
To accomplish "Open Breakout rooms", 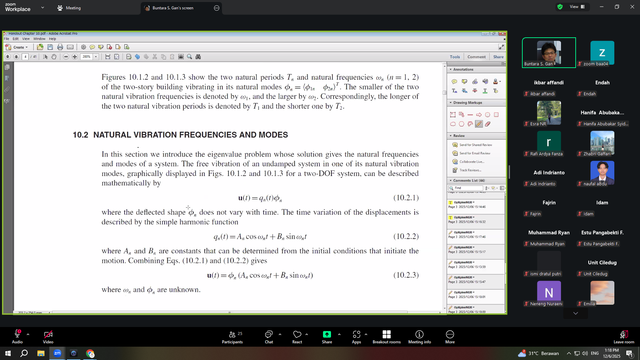I will tap(386, 337).
